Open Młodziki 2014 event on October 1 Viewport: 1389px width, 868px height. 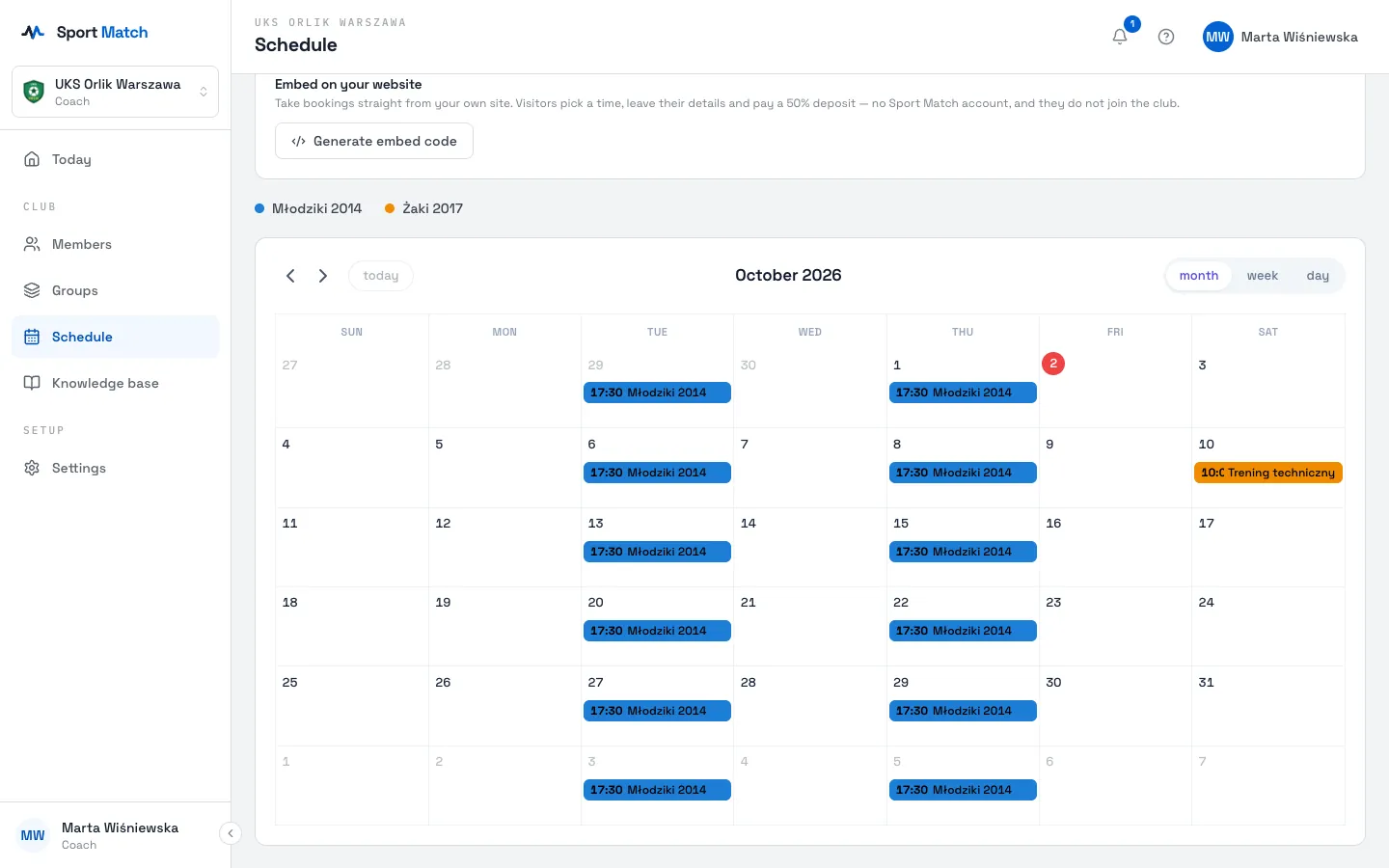(963, 393)
